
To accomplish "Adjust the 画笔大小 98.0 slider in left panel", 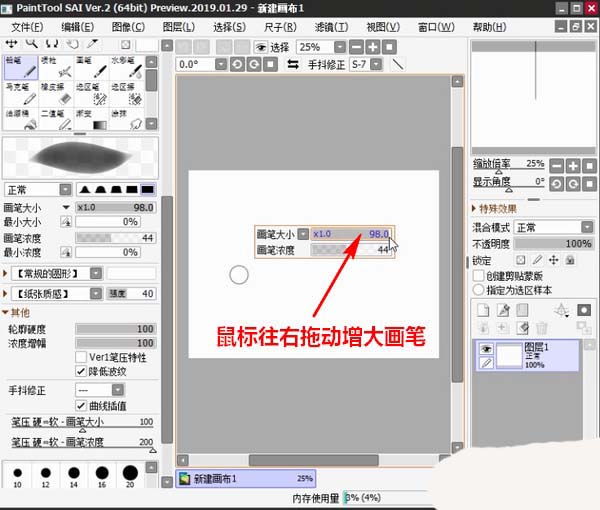I will [x=116, y=207].
